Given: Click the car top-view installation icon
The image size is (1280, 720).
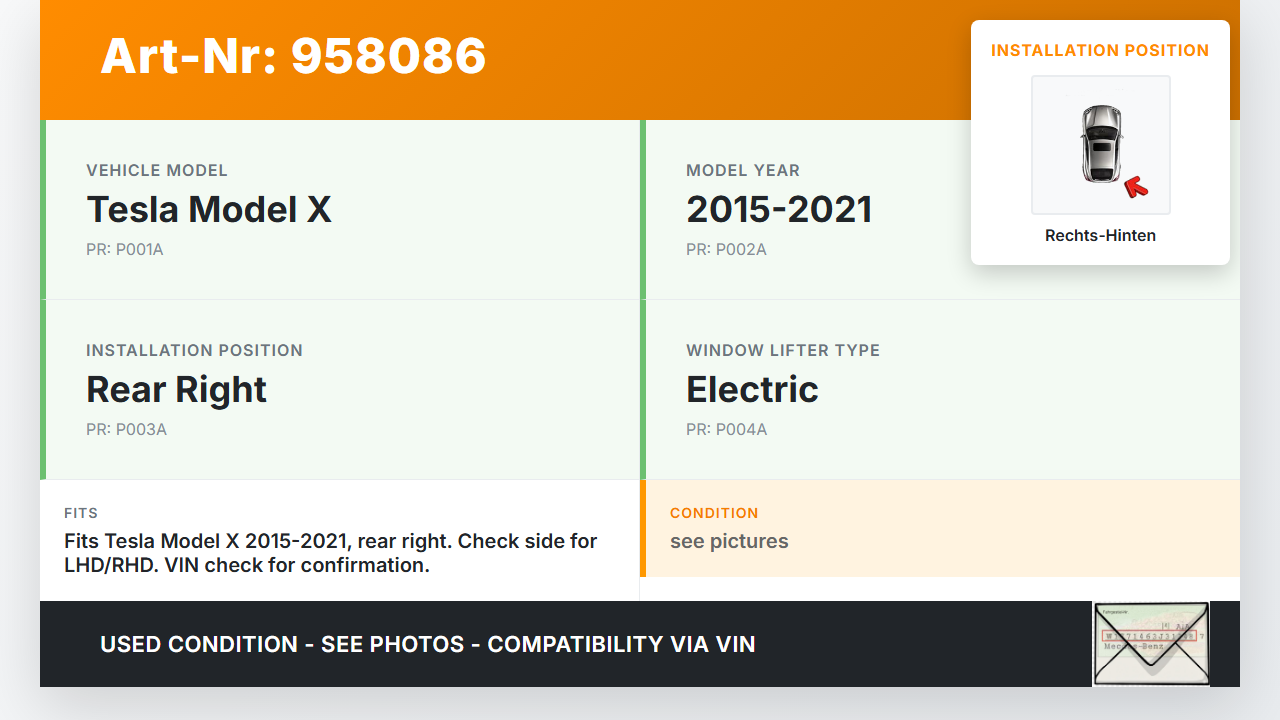Looking at the screenshot, I should pos(1100,144).
